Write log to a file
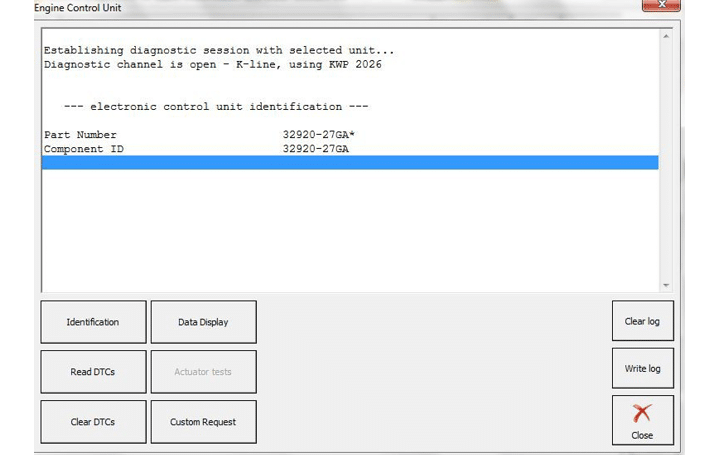The width and height of the screenshot is (719, 455). tap(642, 369)
